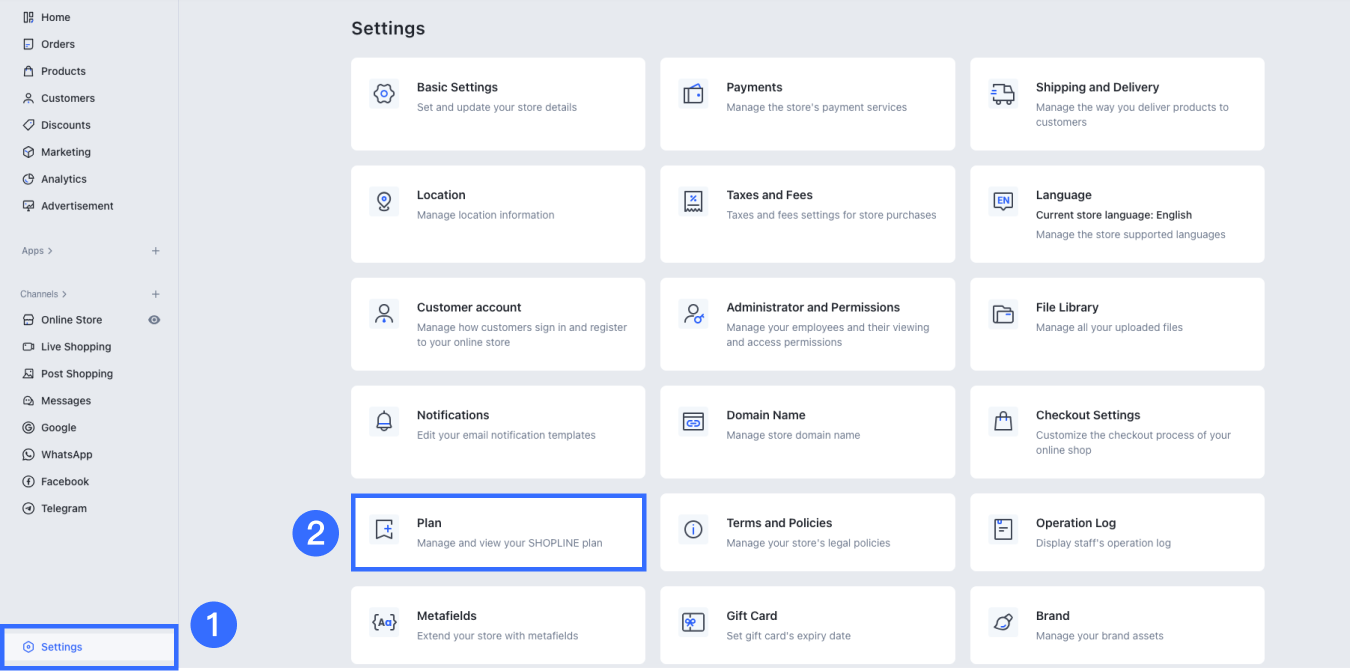Open the Plan settings card
The image size is (1350, 671).
tap(498, 532)
